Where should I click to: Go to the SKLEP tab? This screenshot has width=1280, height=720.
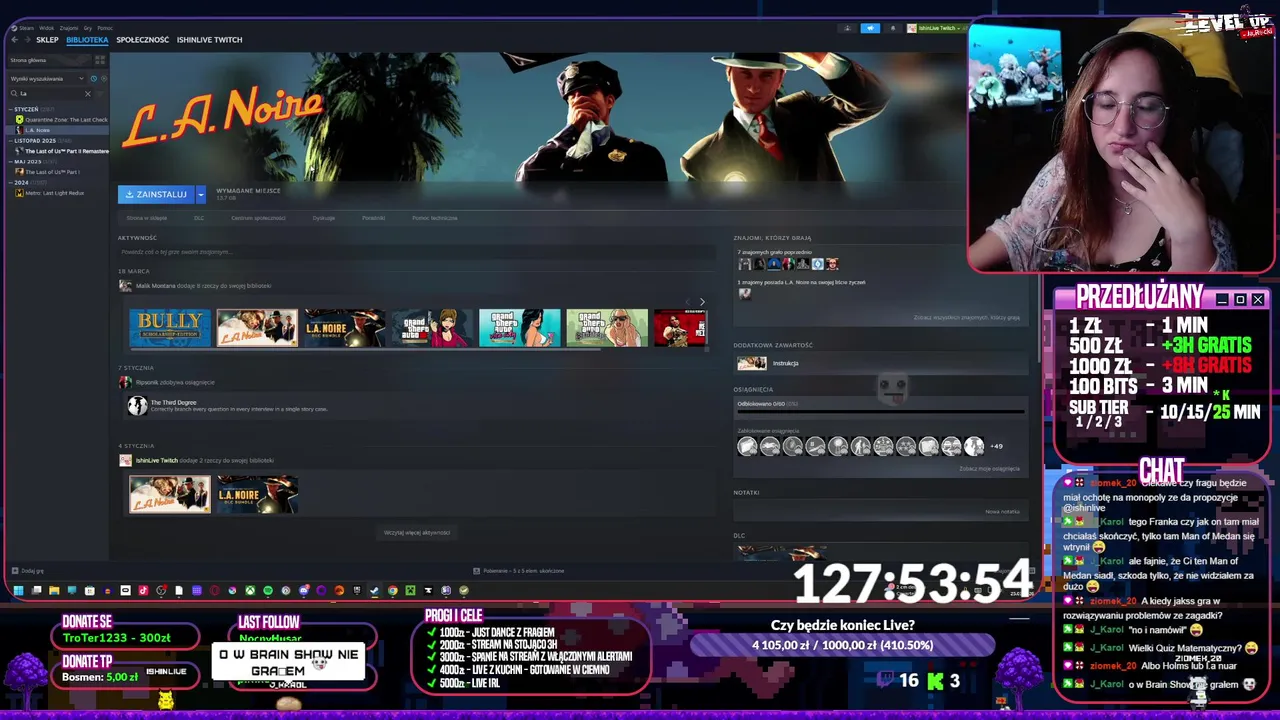[47, 40]
